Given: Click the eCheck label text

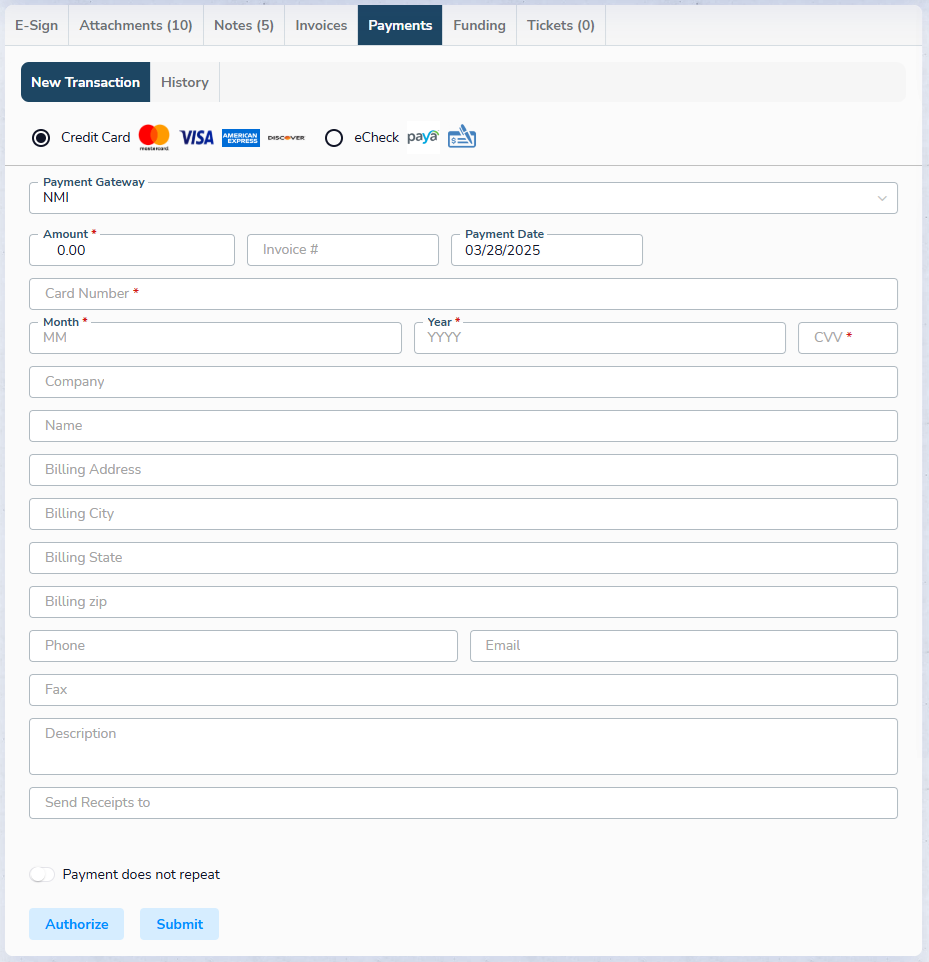Looking at the screenshot, I should pyautogui.click(x=376, y=137).
